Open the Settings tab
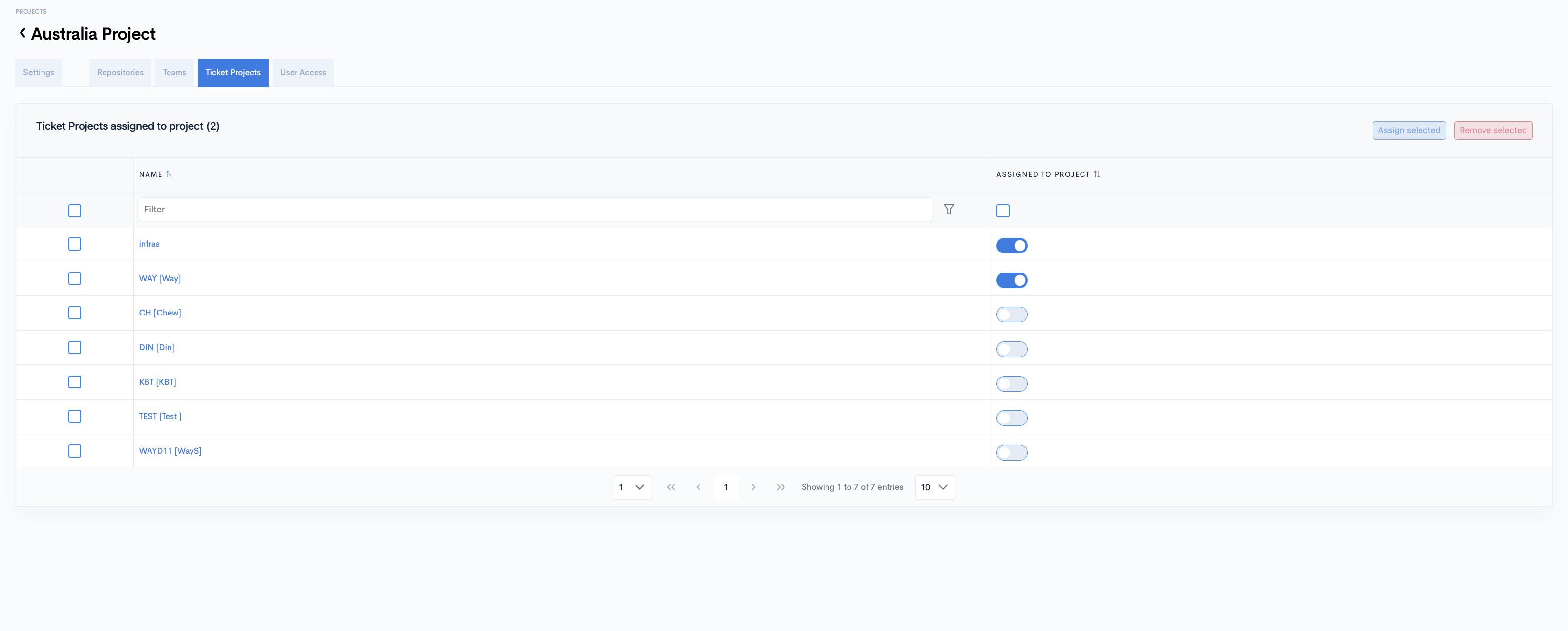This screenshot has height=631, width=1568. coord(39,72)
